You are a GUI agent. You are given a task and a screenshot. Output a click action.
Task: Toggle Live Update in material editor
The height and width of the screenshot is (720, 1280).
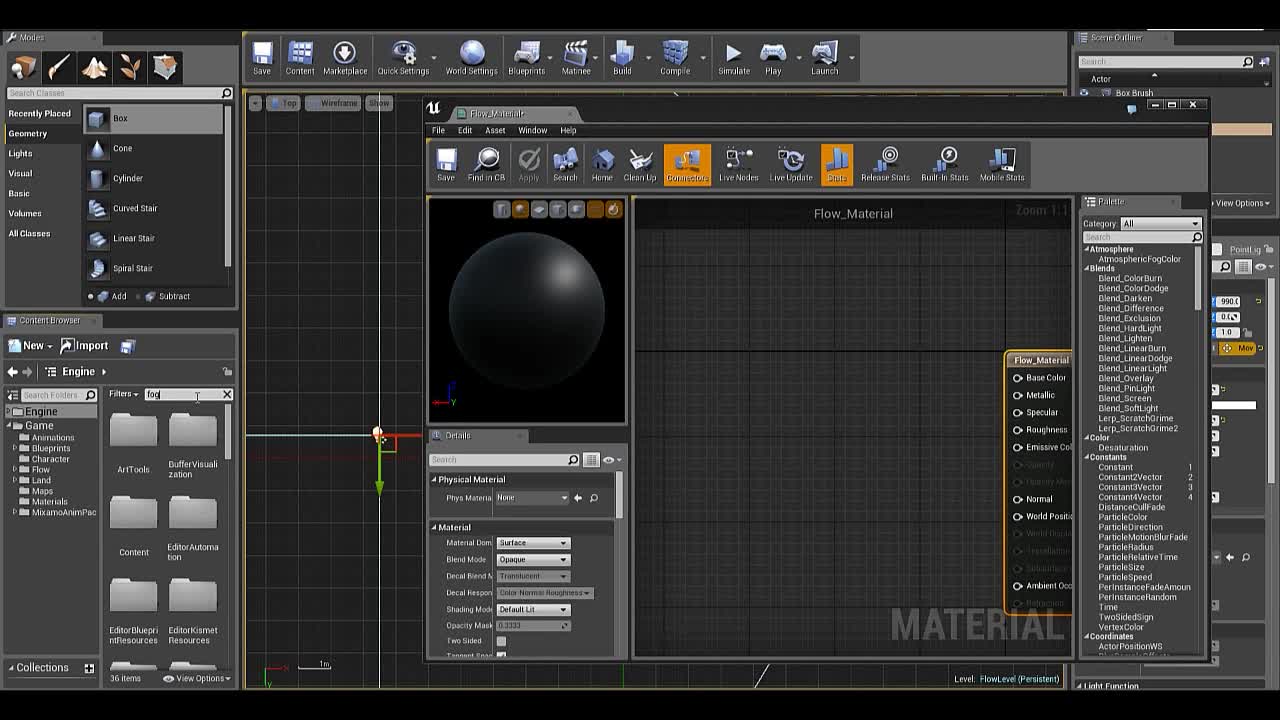[x=791, y=165]
